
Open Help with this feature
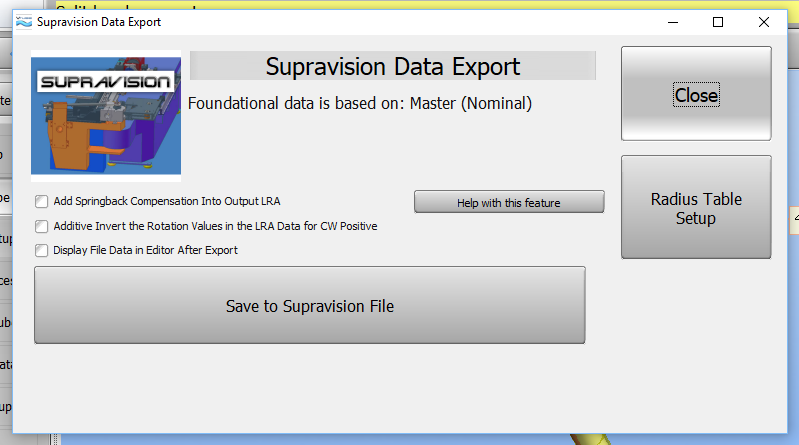click(509, 202)
